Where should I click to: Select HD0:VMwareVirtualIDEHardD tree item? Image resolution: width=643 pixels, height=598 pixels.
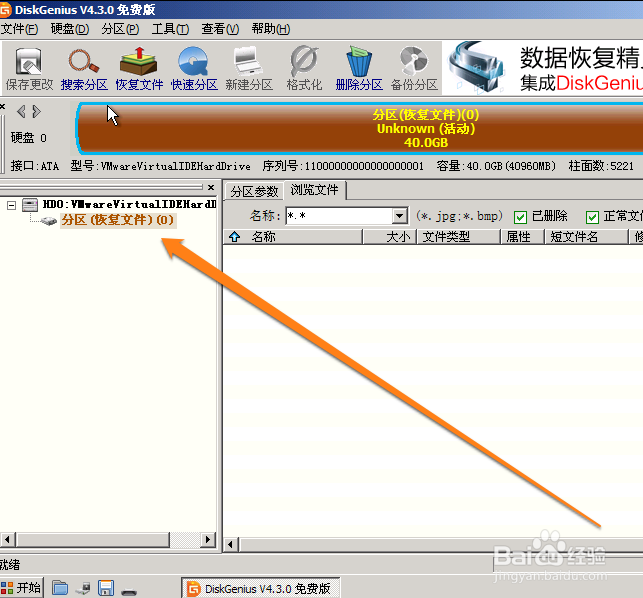point(129,204)
